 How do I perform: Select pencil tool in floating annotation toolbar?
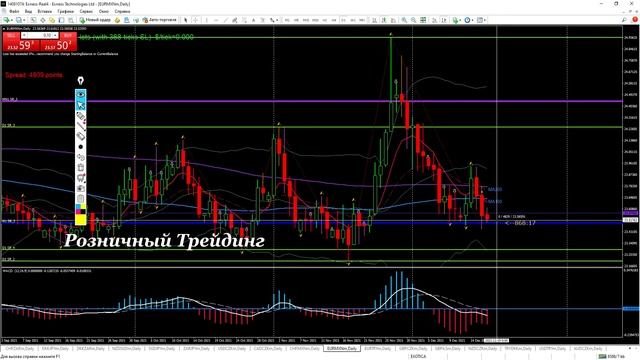(x=80, y=116)
